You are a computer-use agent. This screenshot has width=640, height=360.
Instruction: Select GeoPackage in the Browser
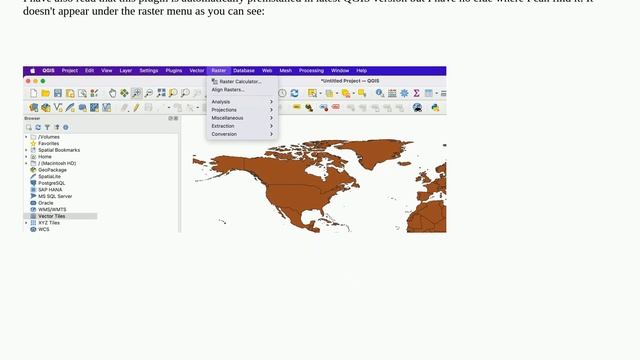point(52,170)
